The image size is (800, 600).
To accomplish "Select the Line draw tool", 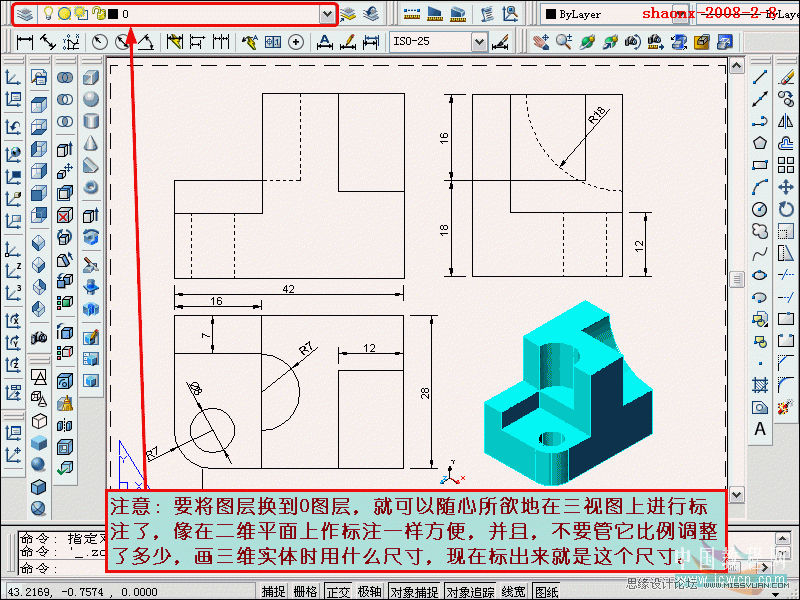I will [x=760, y=77].
